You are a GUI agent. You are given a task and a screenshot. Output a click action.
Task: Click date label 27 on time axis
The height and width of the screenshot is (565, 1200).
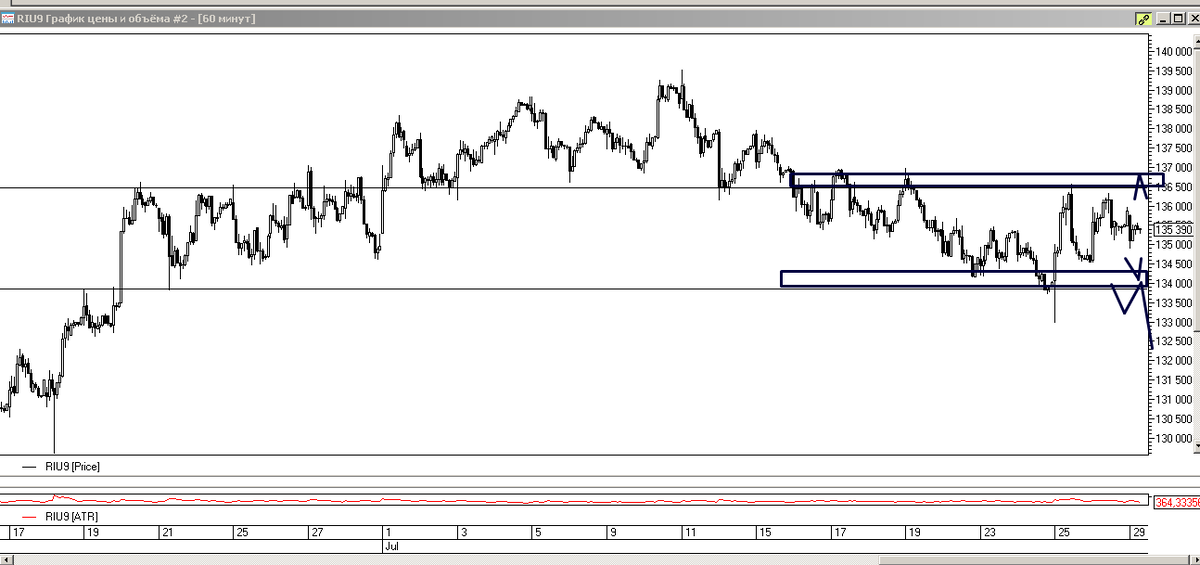(x=317, y=533)
